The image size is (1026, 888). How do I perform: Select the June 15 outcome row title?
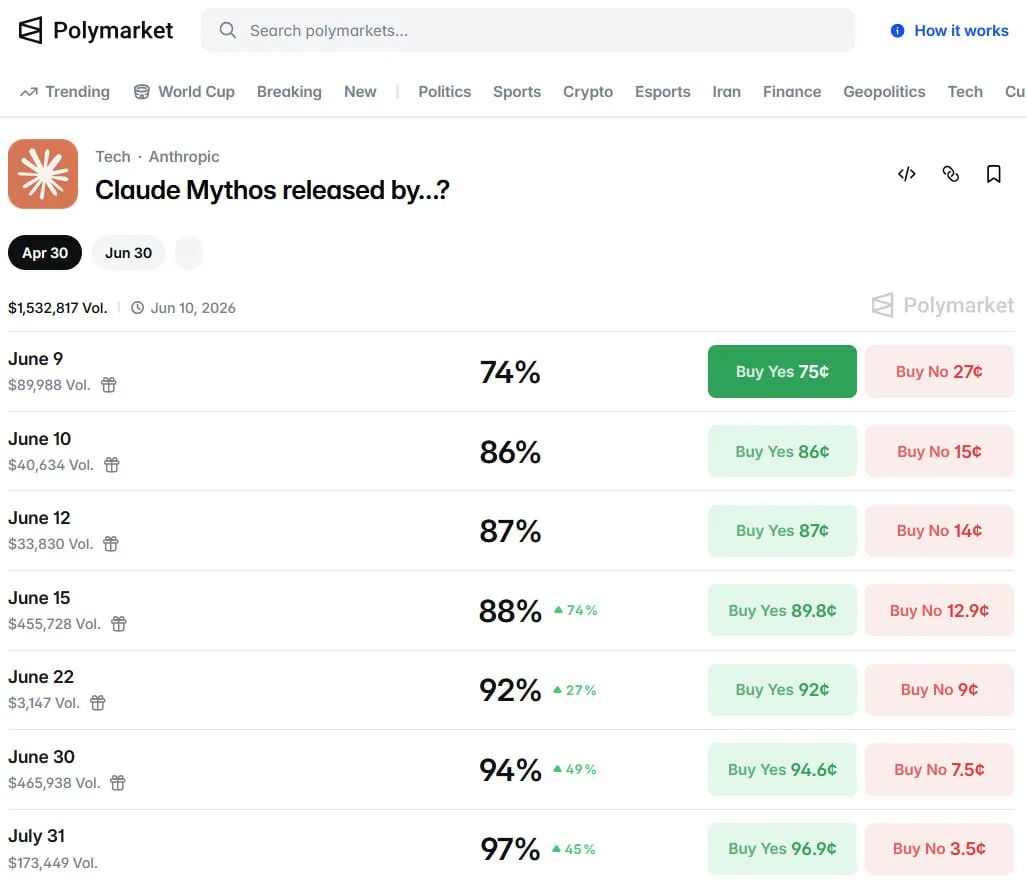(39, 598)
